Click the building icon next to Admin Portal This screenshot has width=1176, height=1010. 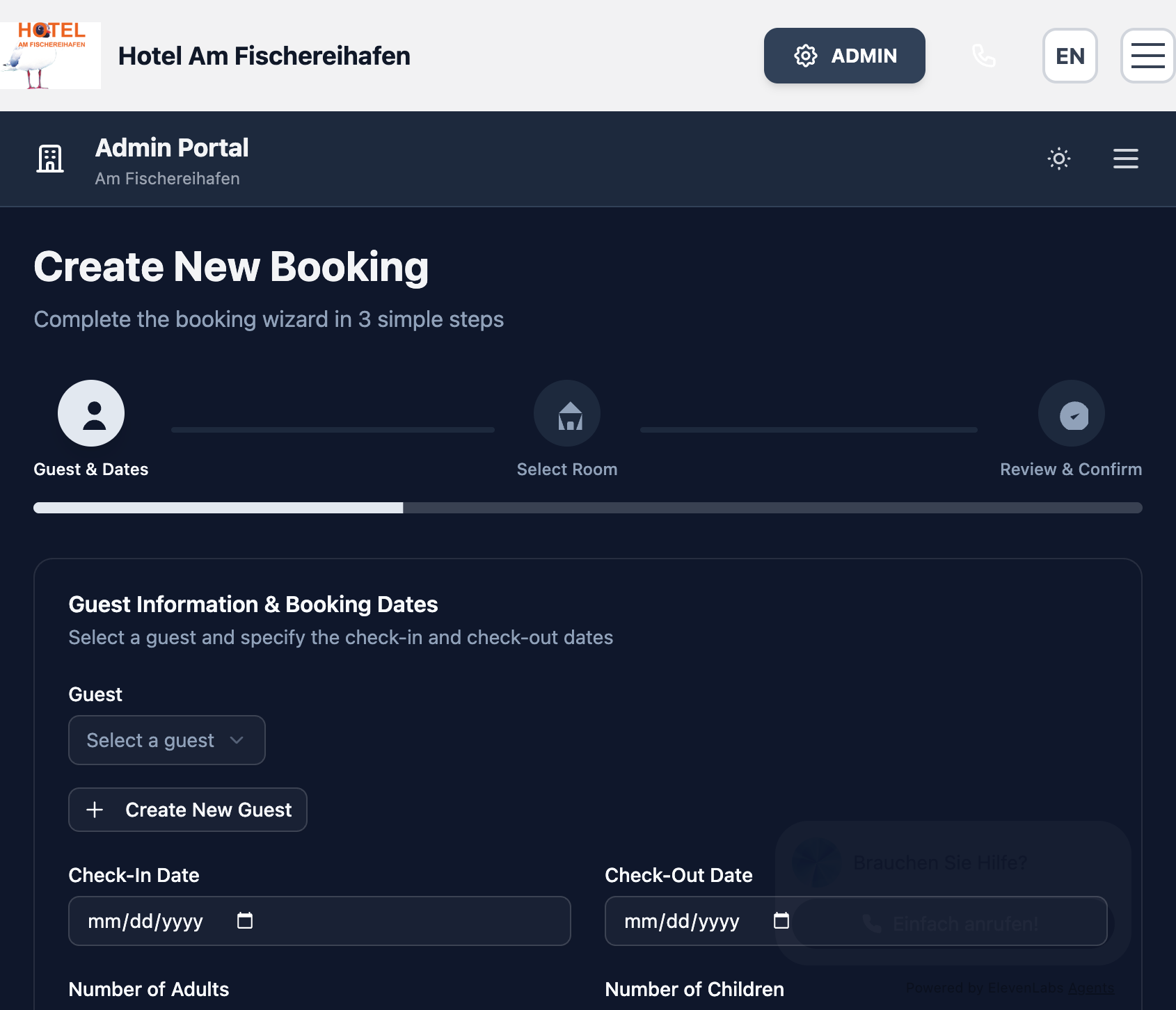tap(50, 159)
